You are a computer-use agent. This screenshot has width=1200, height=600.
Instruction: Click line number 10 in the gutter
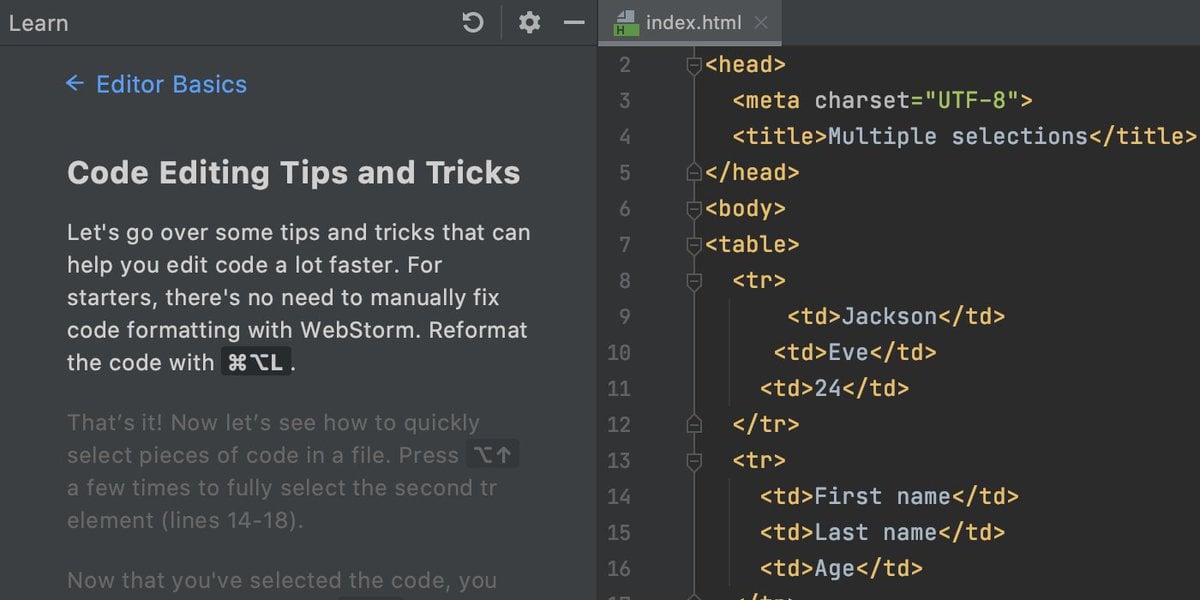pyautogui.click(x=619, y=353)
